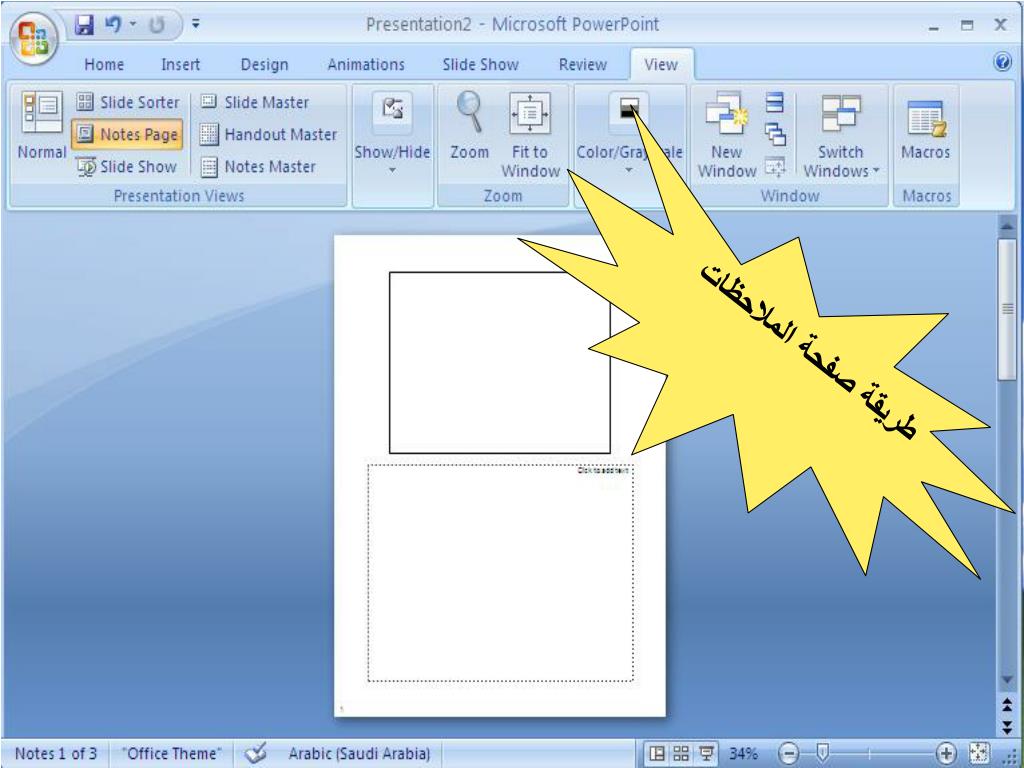Viewport: 1024px width, 768px height.
Task: Click "Office Theme" status bar entry
Action: tap(172, 754)
